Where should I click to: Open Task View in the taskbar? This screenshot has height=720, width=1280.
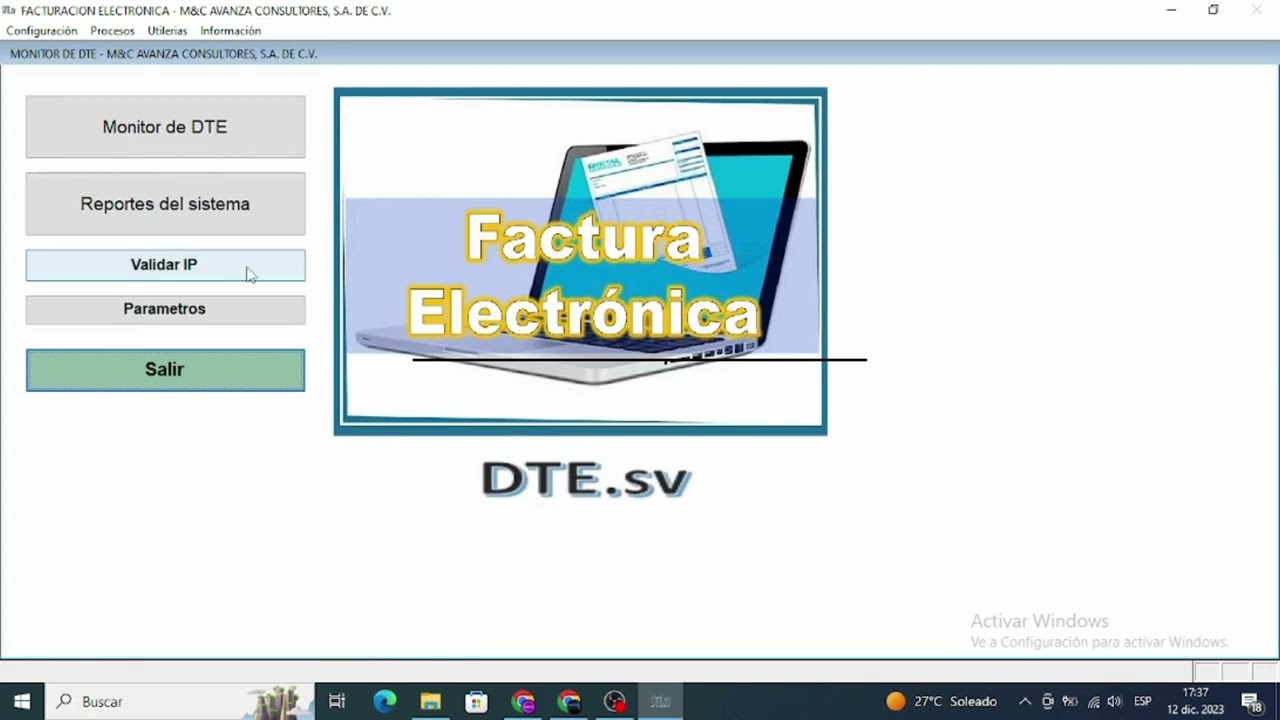click(x=337, y=702)
